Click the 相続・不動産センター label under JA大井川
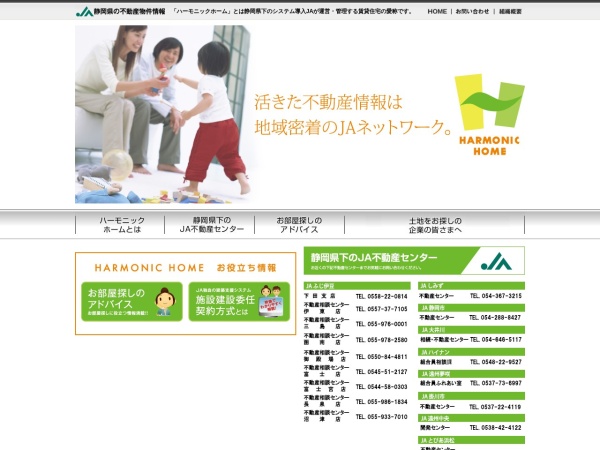600x450 pixels. click(x=444, y=340)
